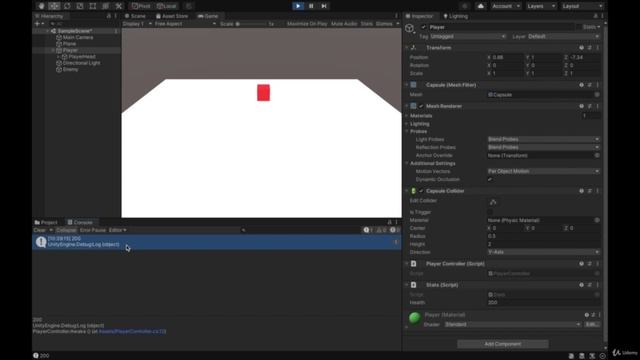640x360 pixels.
Task: Open the Motion Vectors dropdown
Action: 544,171
